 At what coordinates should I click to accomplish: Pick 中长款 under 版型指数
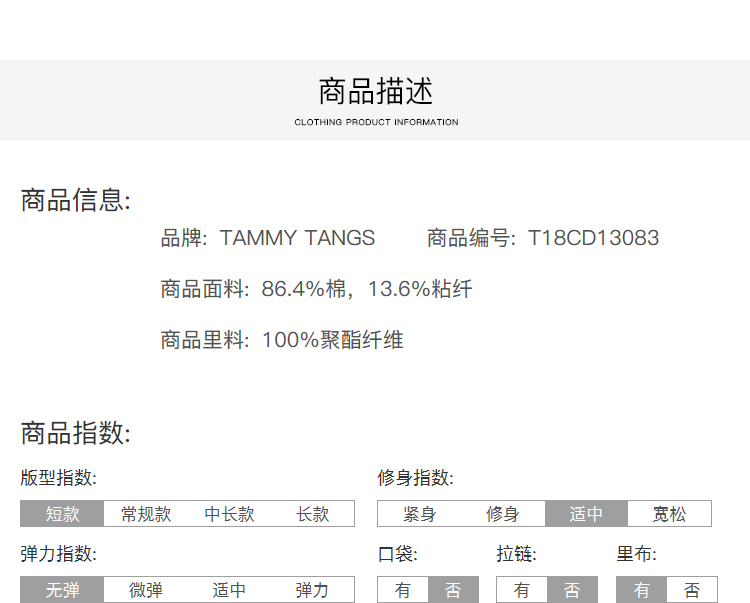229,514
